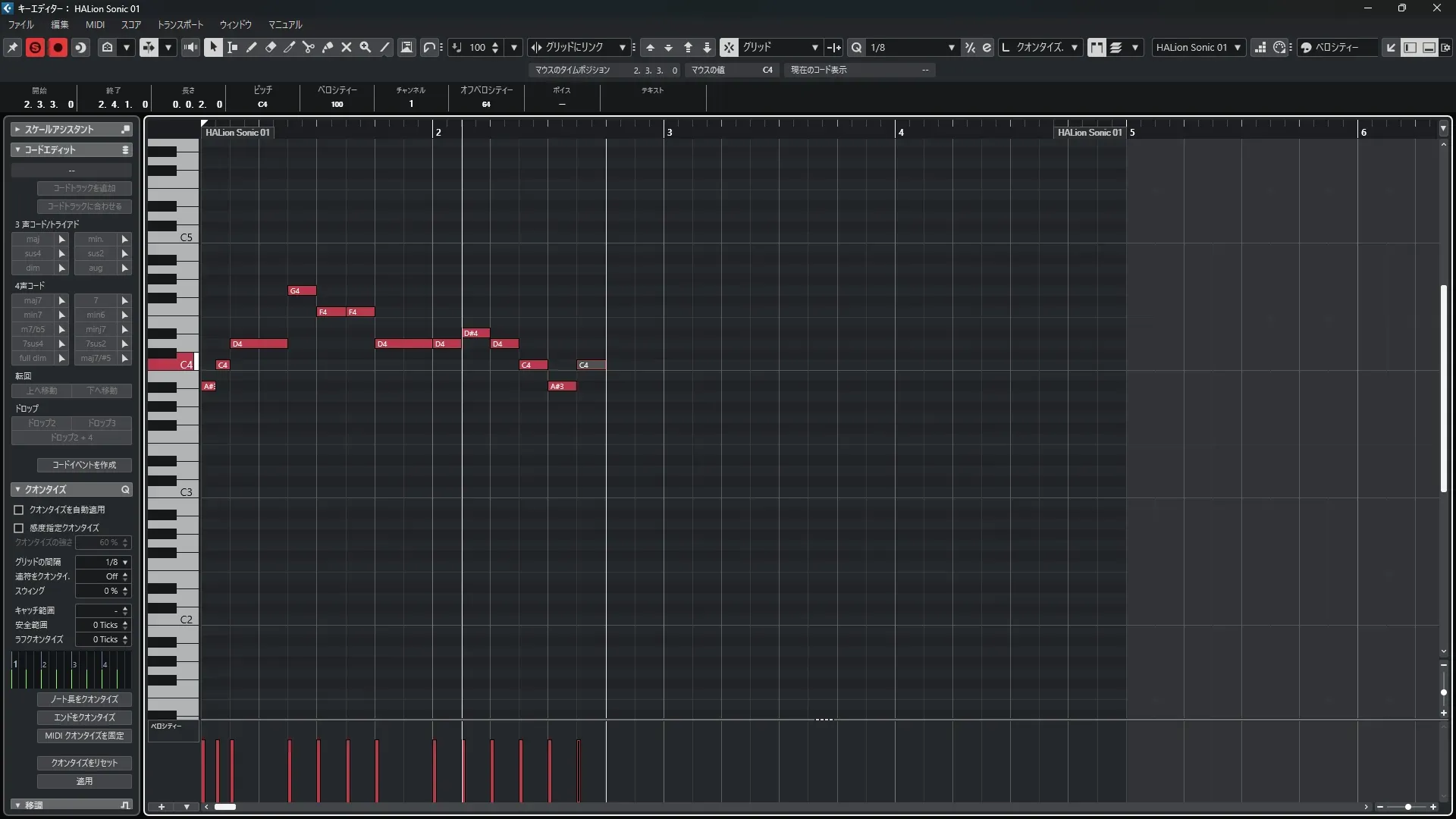Enable クオンタイズを自動適用 checkbox
Viewport: 1456px width, 819px height.
point(19,510)
